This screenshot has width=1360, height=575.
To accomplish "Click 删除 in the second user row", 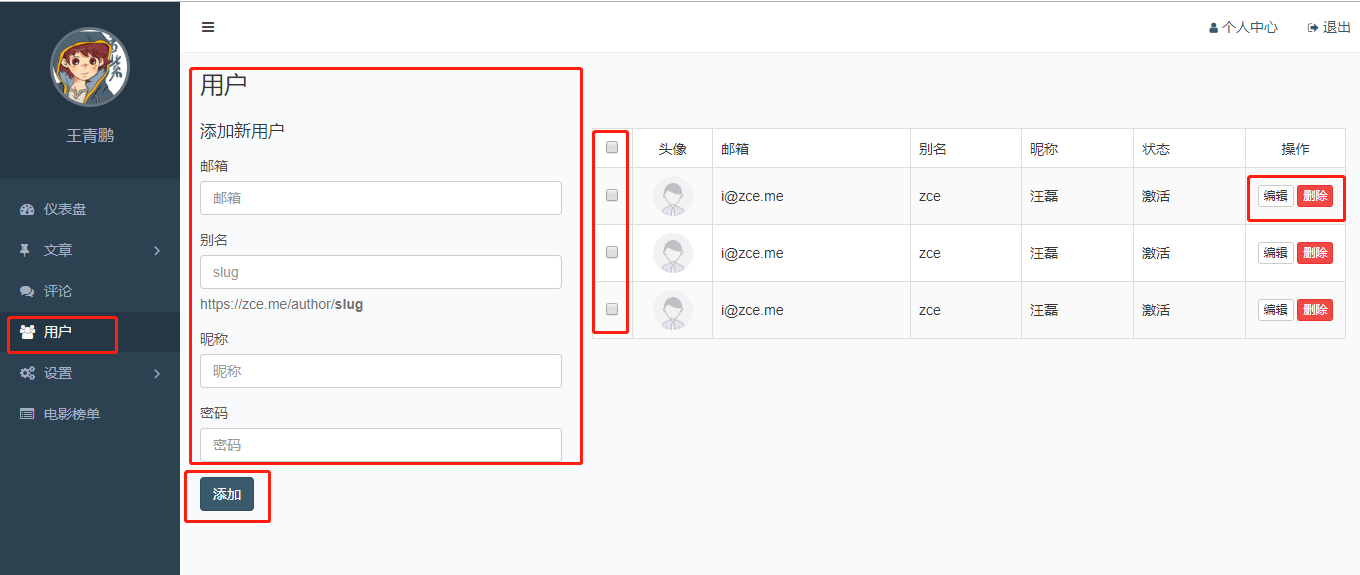I will click(x=1315, y=253).
